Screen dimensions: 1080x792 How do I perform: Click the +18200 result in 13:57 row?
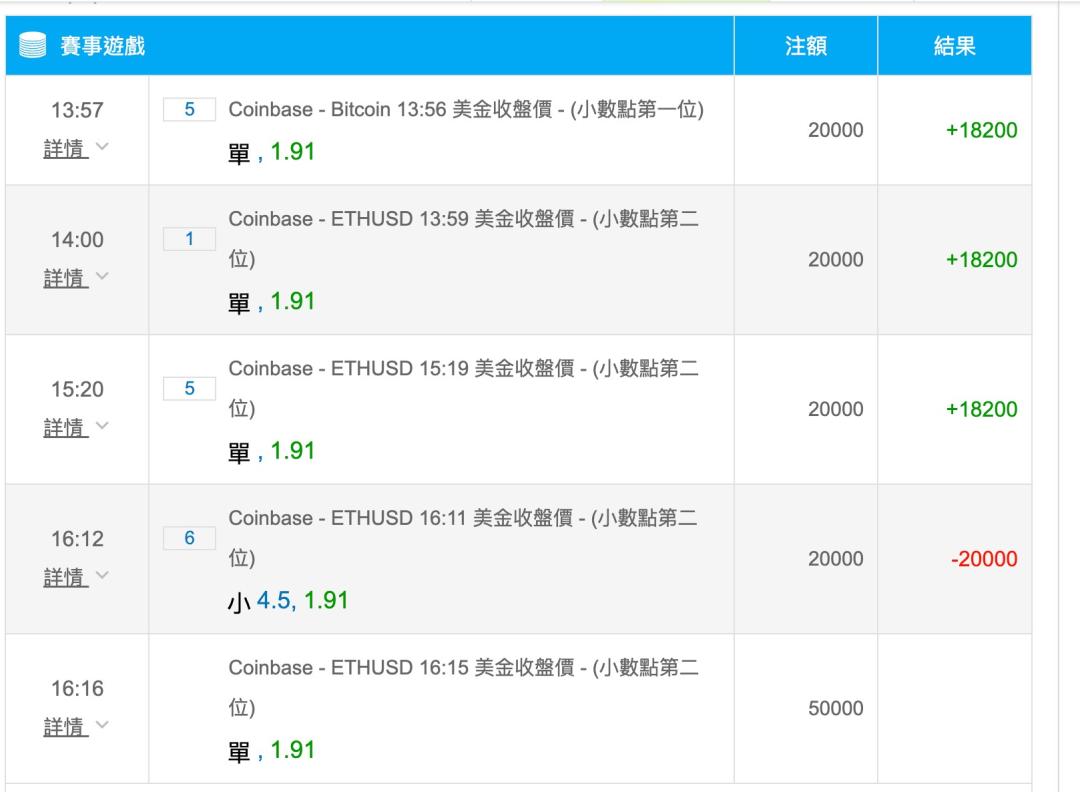pyautogui.click(x=982, y=129)
